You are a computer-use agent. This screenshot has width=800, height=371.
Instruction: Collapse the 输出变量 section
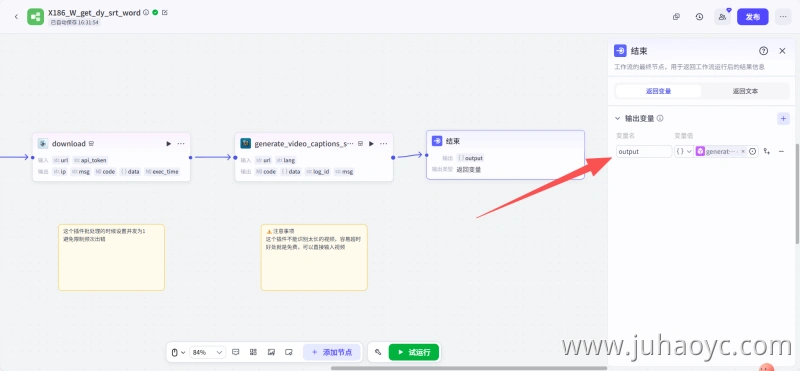[x=617, y=118]
